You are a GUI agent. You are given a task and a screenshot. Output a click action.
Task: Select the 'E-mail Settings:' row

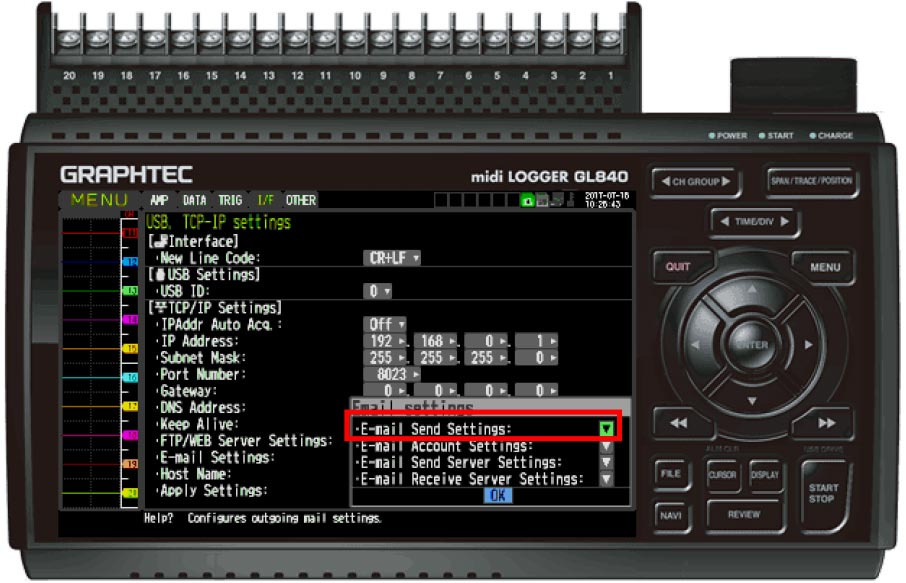click(x=216, y=458)
